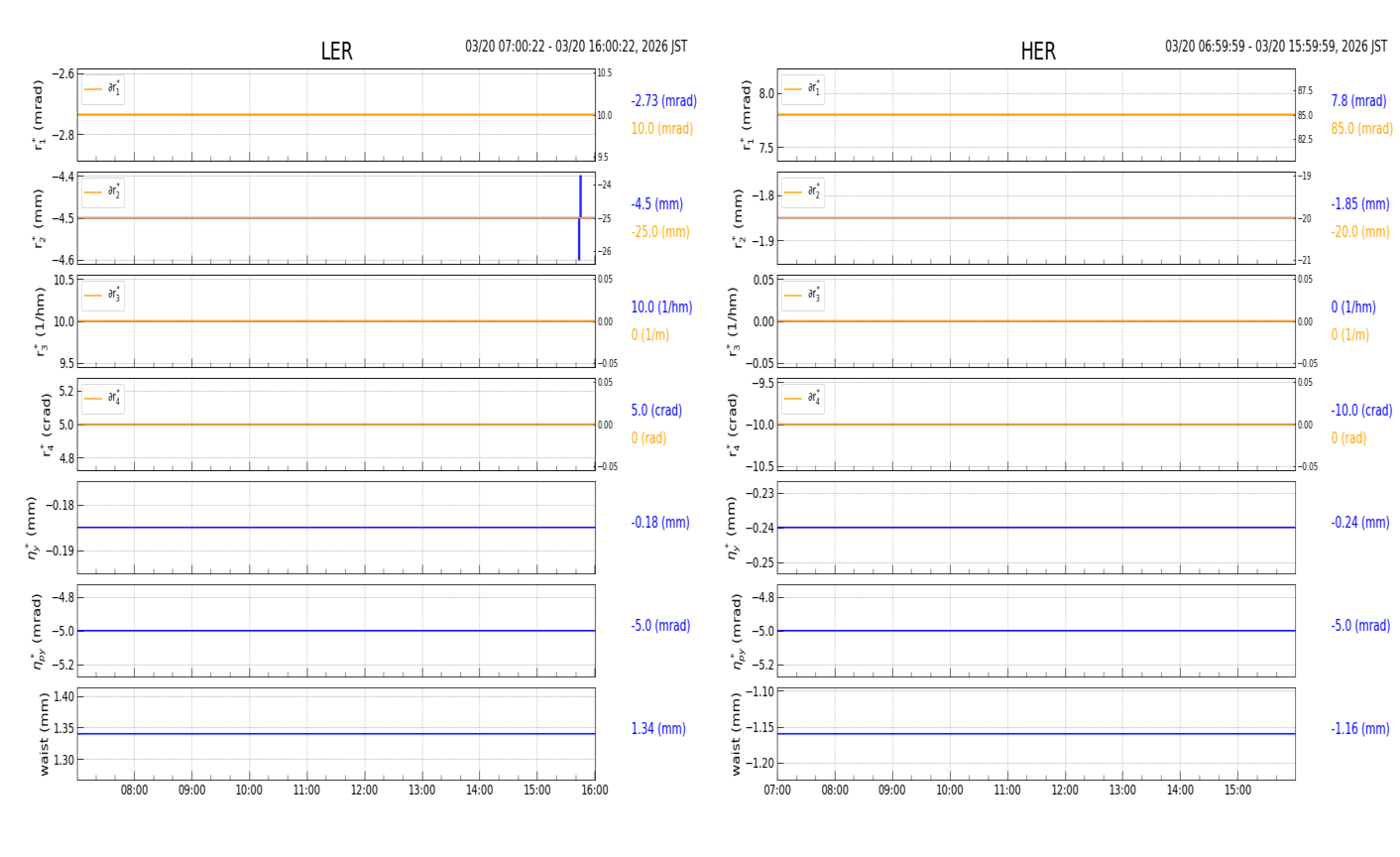The image size is (1400, 857).
Task: Select the orange -25.0 (mm) readout
Action: [660, 232]
